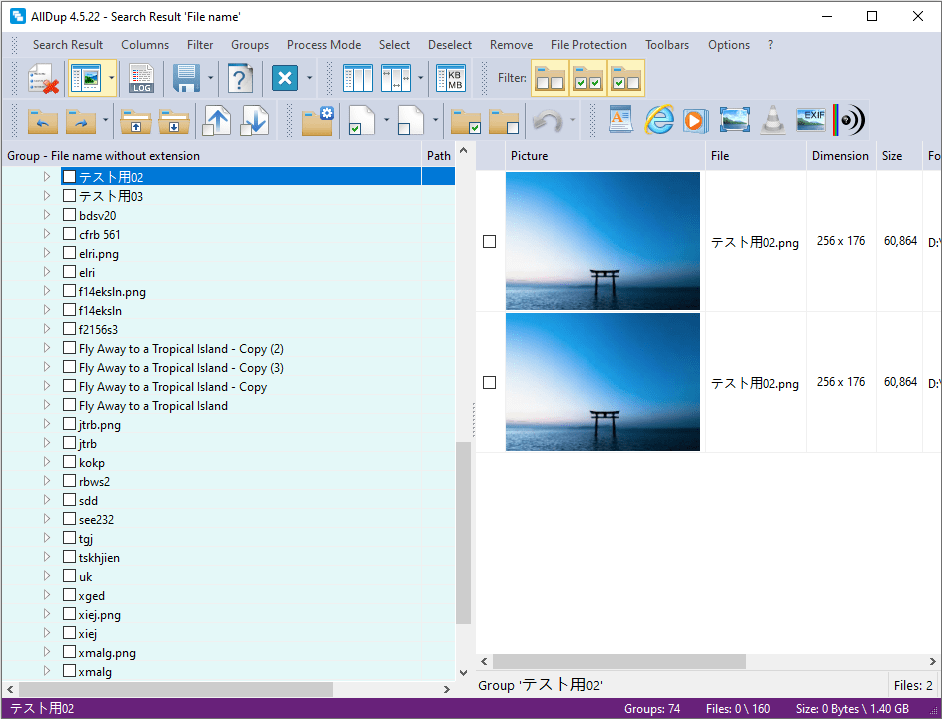Click the Picture column header
Screen dimensions: 942x719
pyautogui.click(x=529, y=156)
